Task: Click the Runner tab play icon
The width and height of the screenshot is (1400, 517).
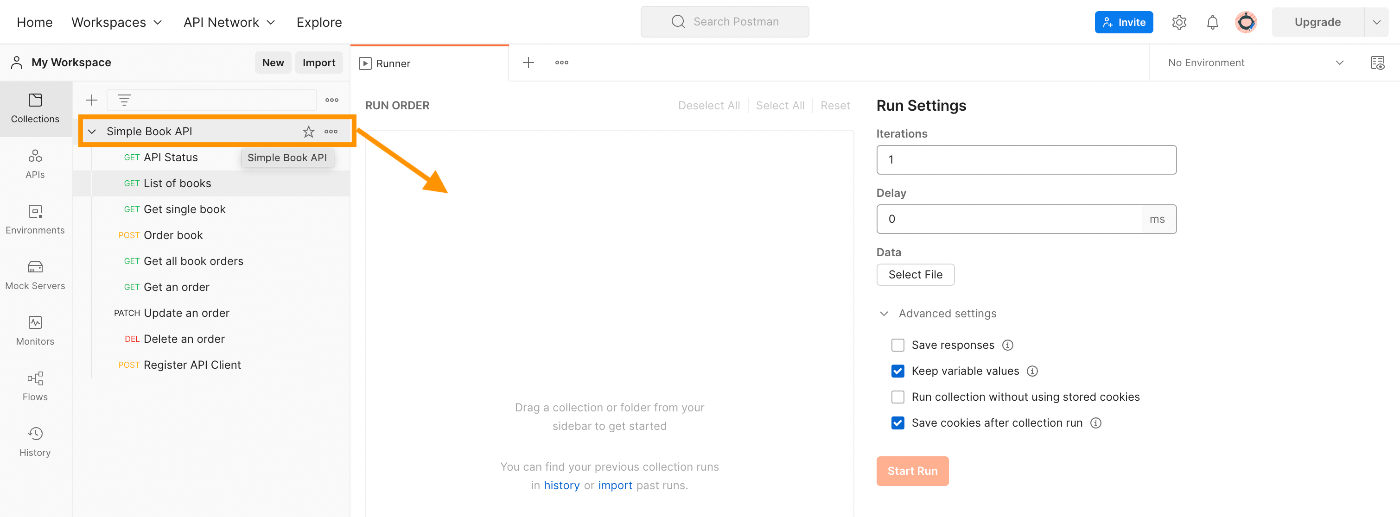Action: (366, 63)
